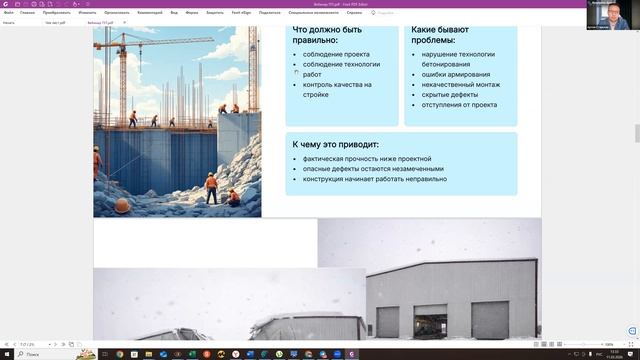This screenshot has height=360, width=640.
Task: Click the РУС language indicator
Action: pyautogui.click(x=599, y=354)
